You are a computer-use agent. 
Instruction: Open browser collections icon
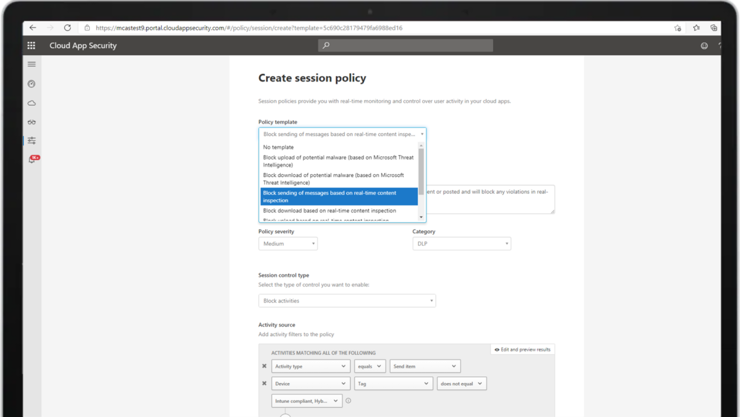[x=714, y=28]
